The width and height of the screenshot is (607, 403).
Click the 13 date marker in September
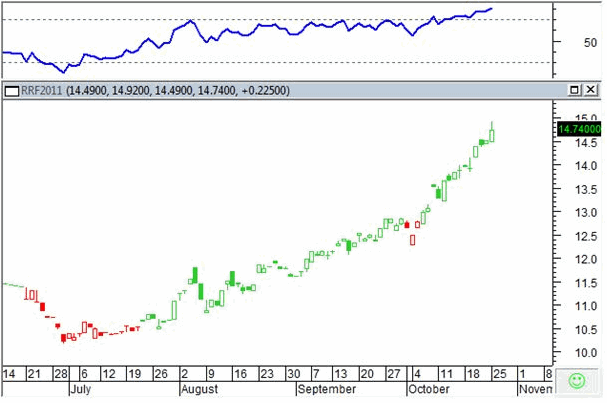[340, 374]
